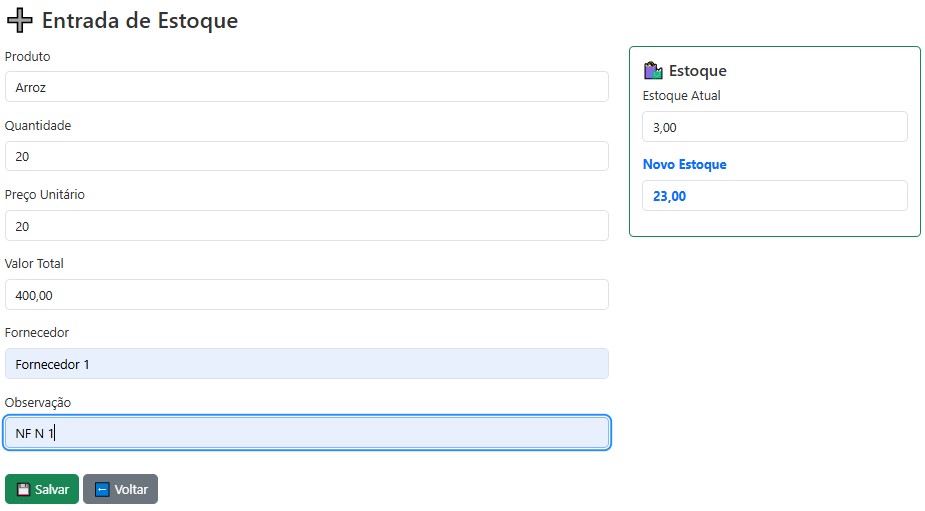Image resolution: width=925 pixels, height=511 pixels.
Task: Click the plus icon beside Entrada de Estoque
Action: pyautogui.click(x=19, y=20)
